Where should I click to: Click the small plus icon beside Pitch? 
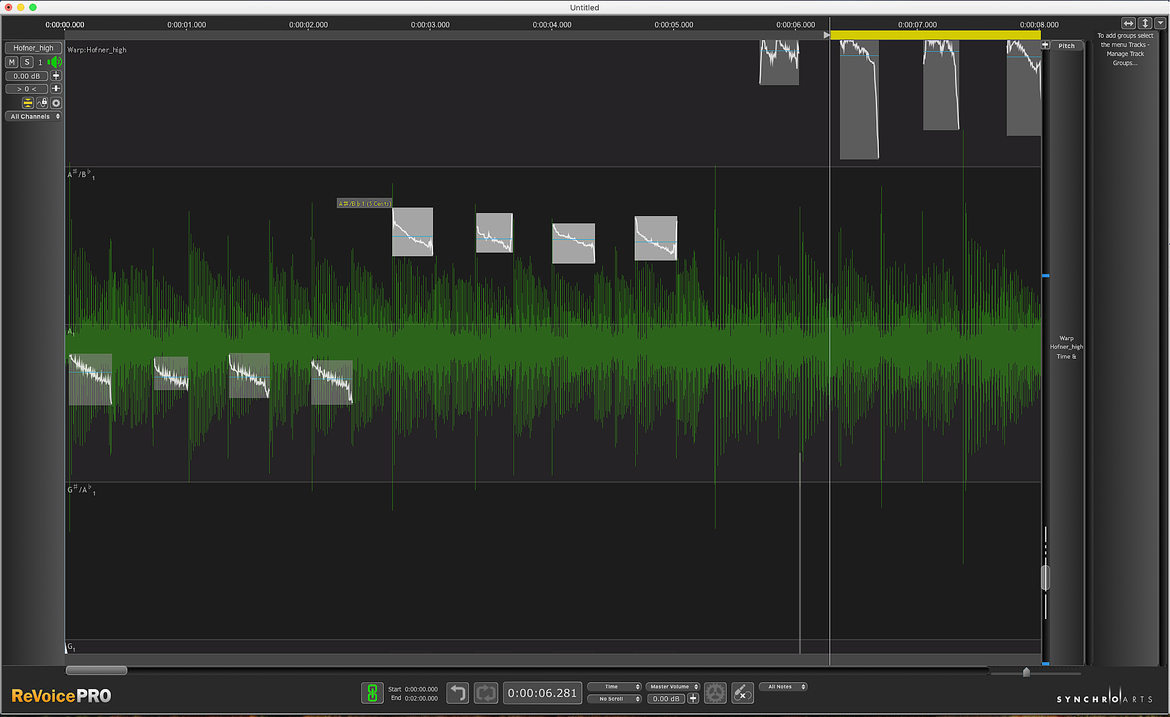coord(1045,46)
